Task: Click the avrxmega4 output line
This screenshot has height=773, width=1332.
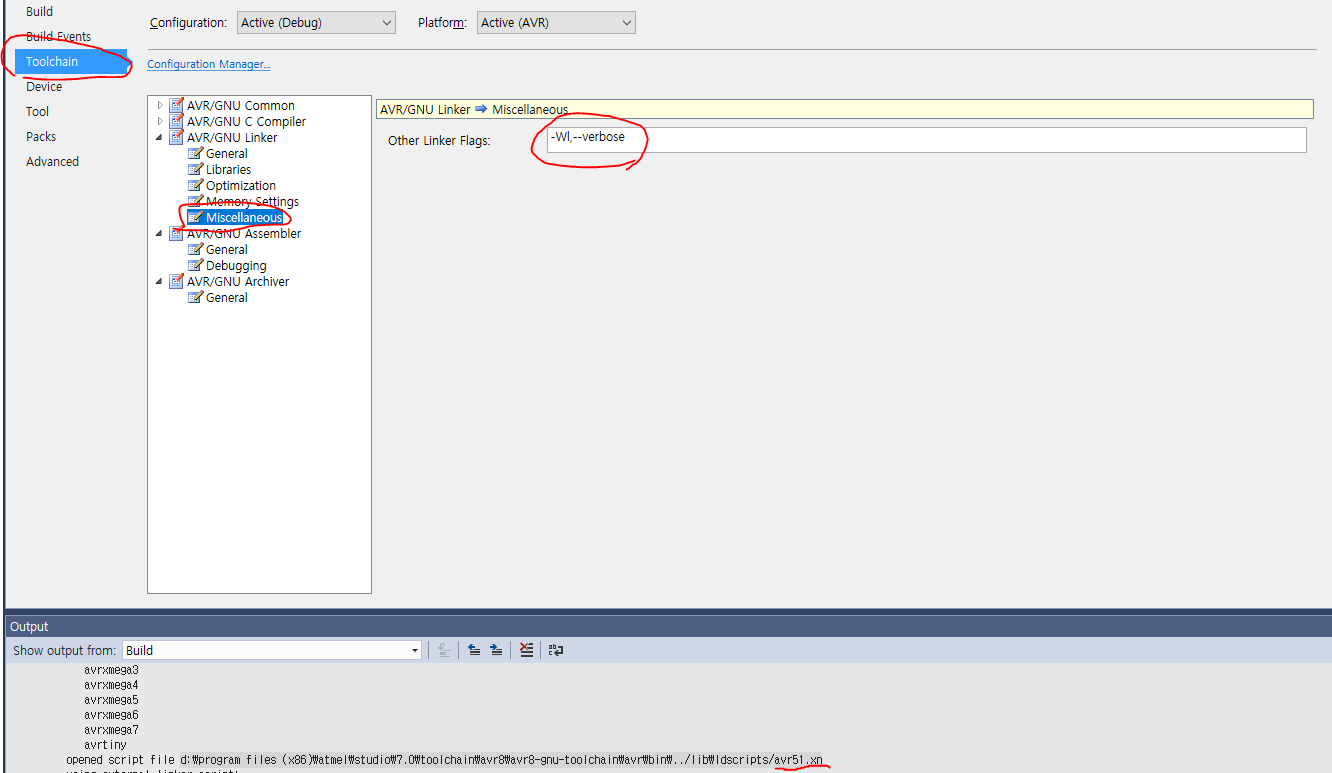Action: pos(111,685)
